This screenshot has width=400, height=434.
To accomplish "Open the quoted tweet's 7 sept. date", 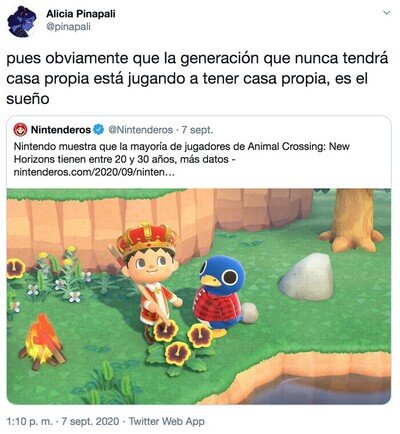I will 197,130.
